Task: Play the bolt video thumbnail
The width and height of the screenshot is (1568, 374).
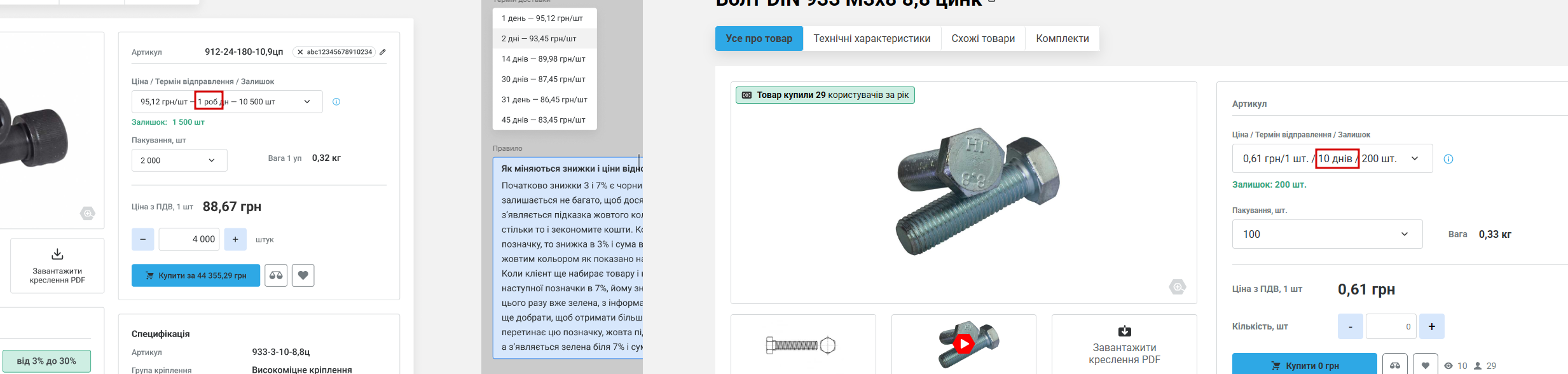Action: 964,344
